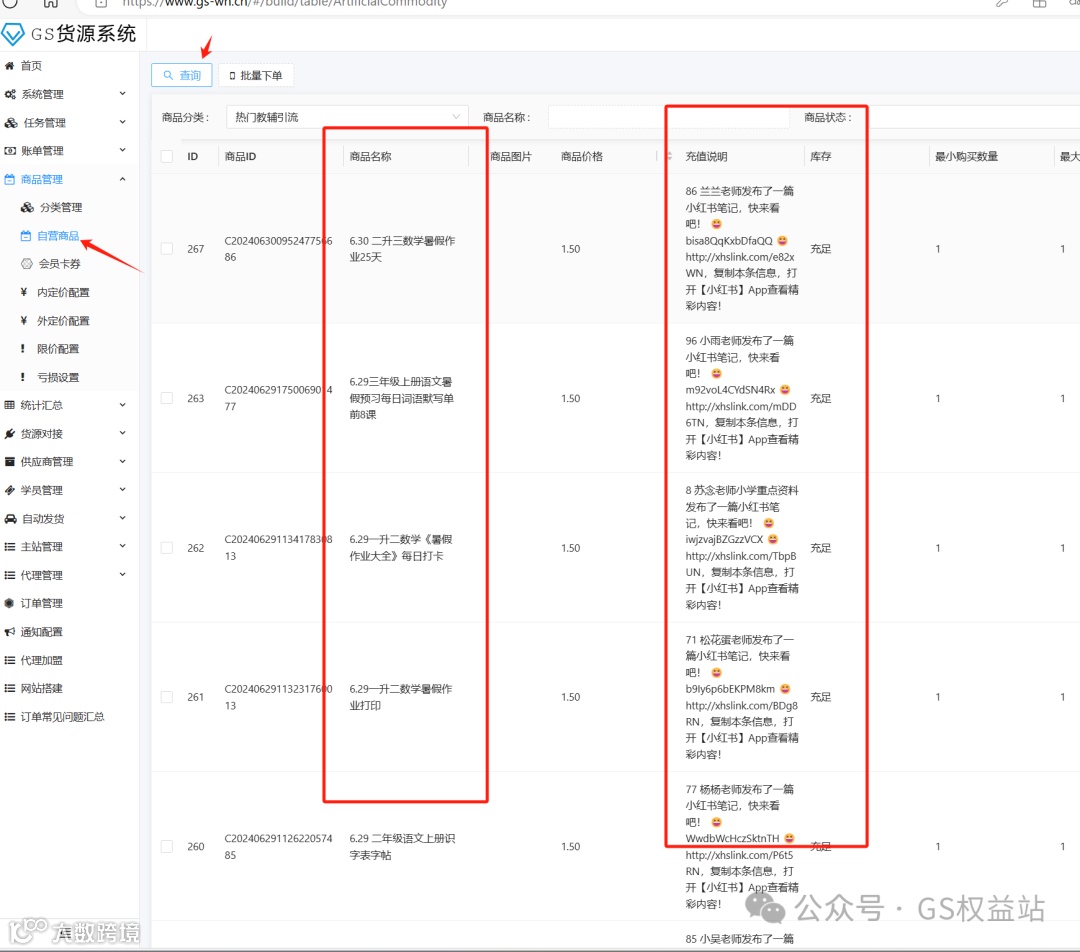1080x952 pixels.
Task: Click the 通知配置 megaphone icon
Action: point(10,632)
